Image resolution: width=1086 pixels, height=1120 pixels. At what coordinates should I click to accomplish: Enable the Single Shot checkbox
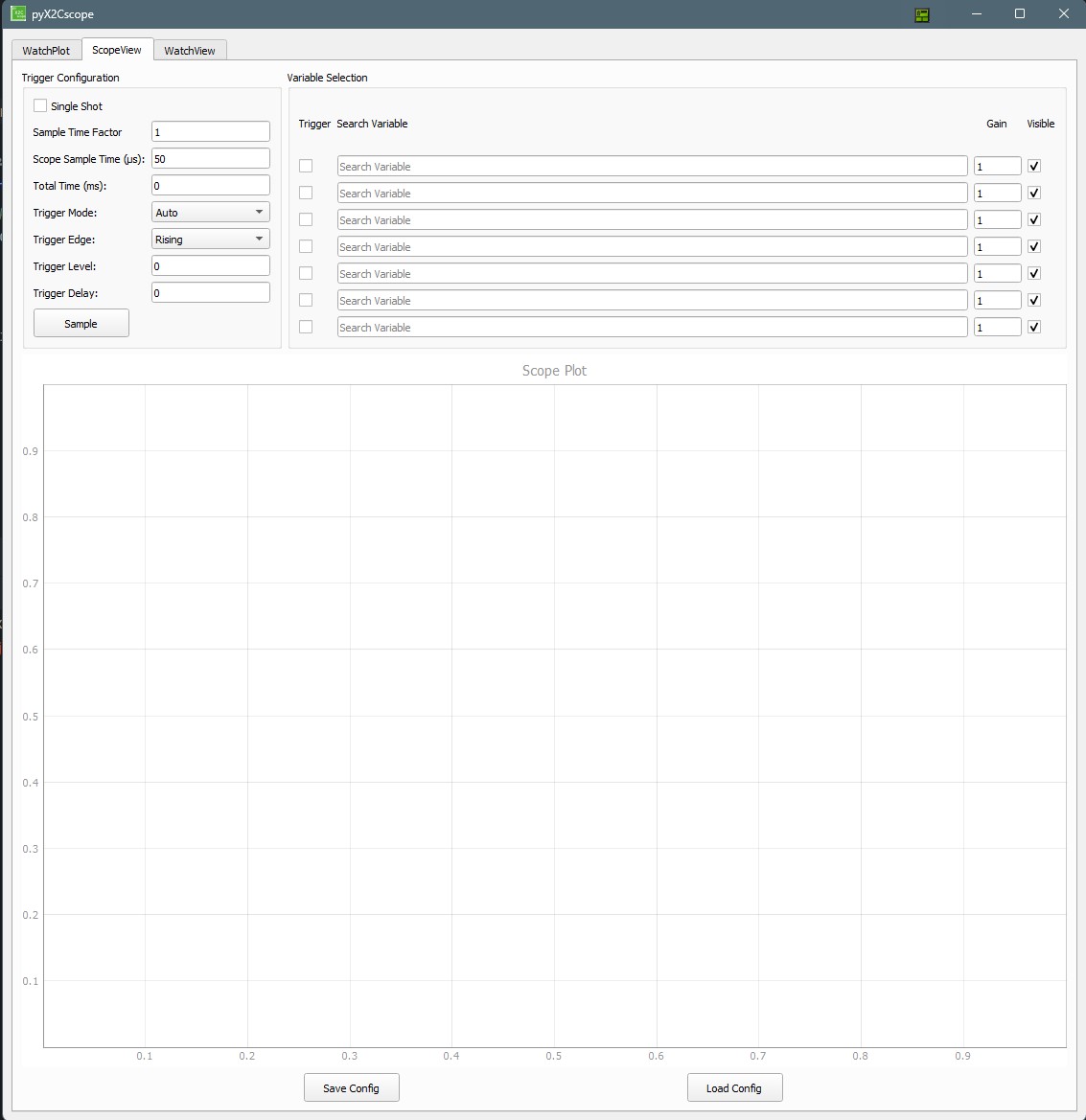tap(40, 105)
